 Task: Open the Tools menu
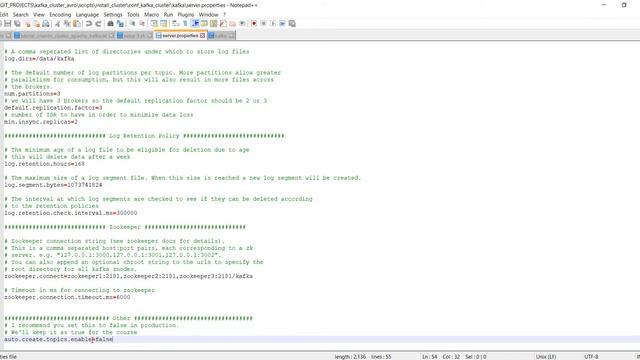(133, 15)
